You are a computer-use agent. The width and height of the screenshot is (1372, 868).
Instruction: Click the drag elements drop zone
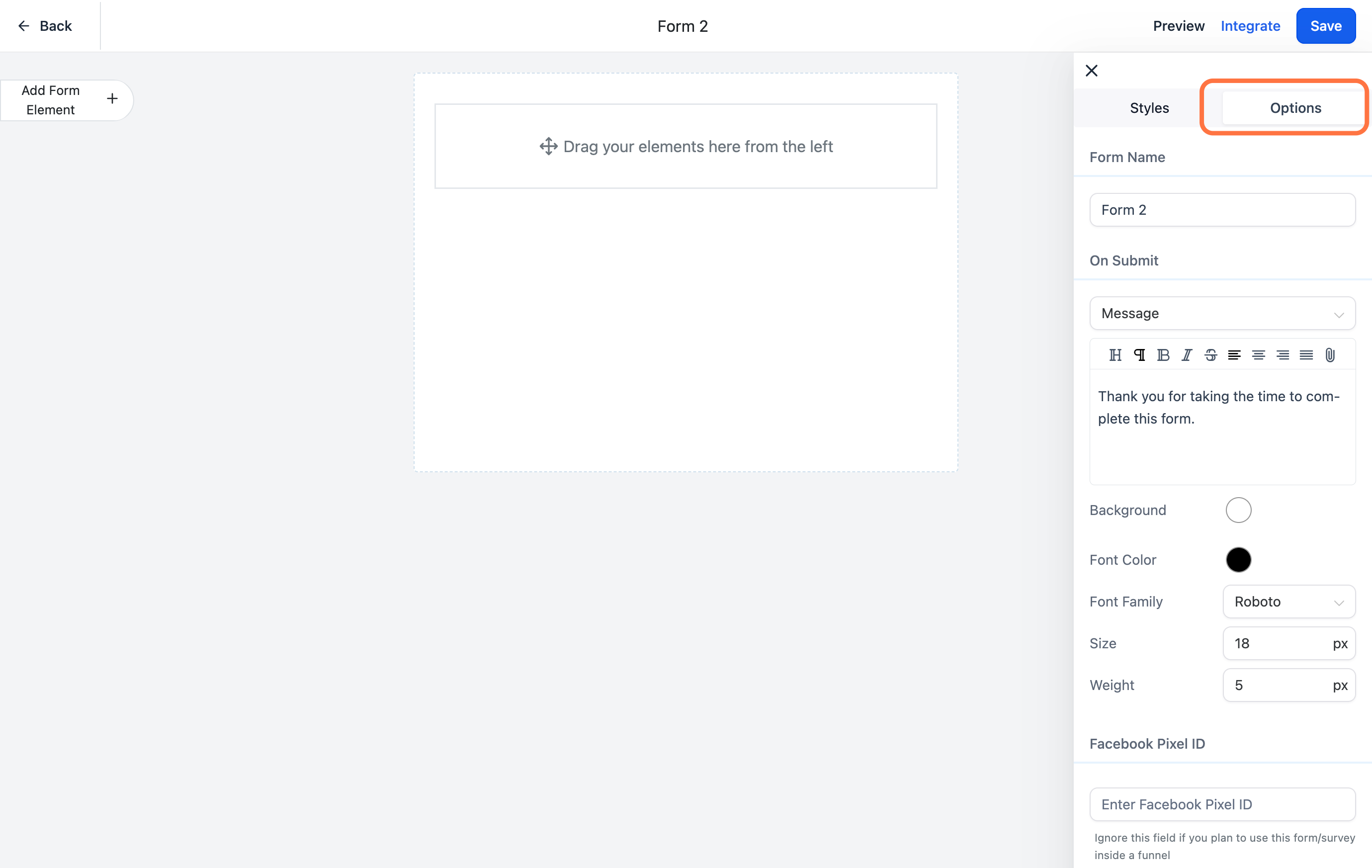point(686,146)
